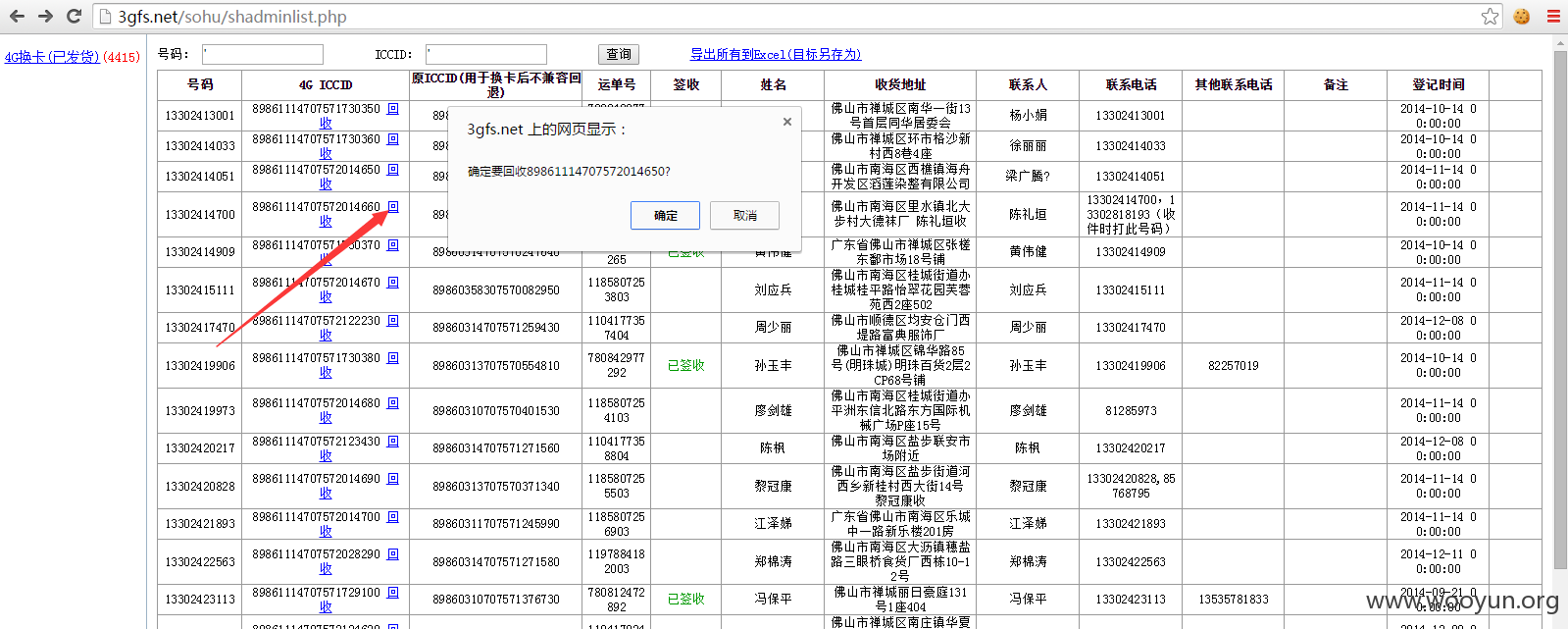
Task: Confirm the recycle dialog with 确定
Action: (x=666, y=215)
